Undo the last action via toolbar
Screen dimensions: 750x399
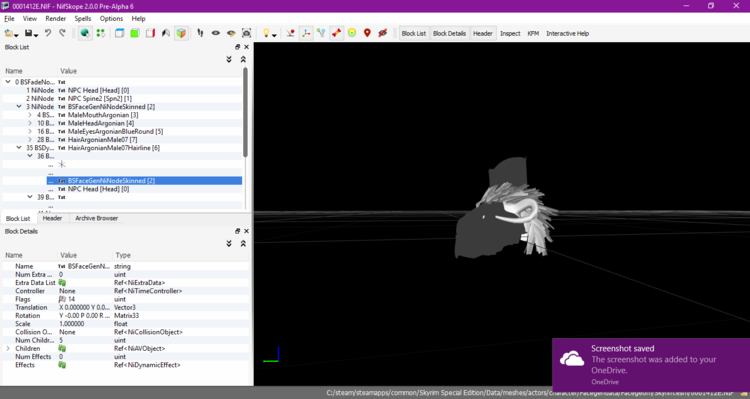point(48,33)
